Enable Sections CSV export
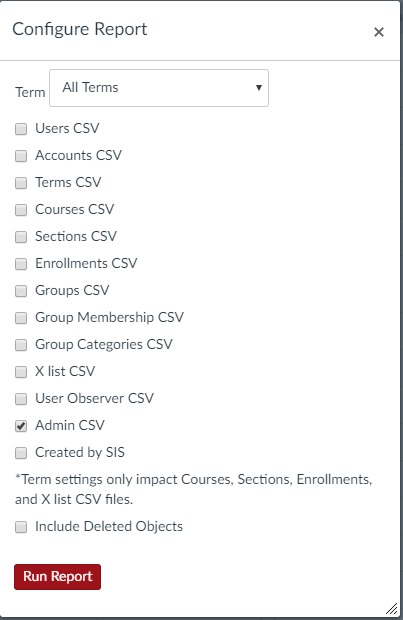Screen dimensions: 403x620 point(21,237)
